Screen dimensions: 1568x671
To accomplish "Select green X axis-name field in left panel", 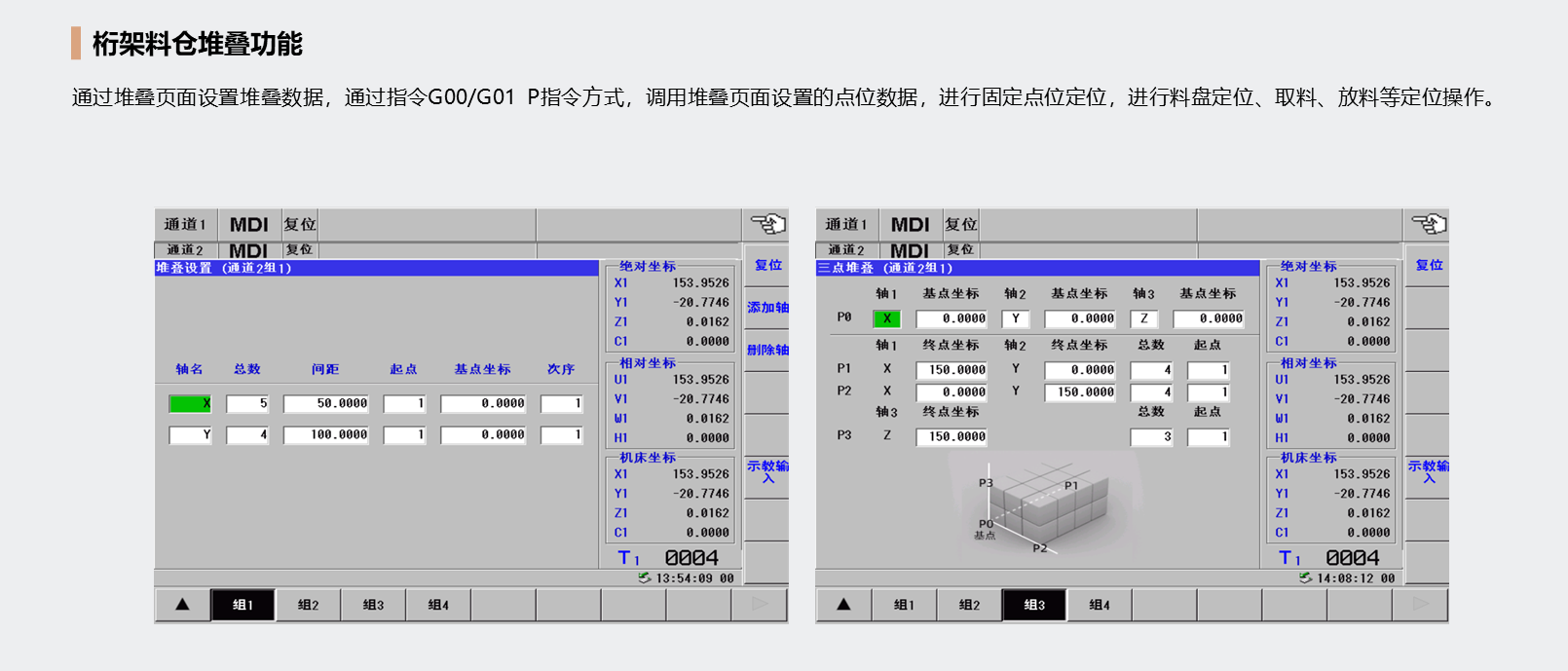I will (x=190, y=403).
